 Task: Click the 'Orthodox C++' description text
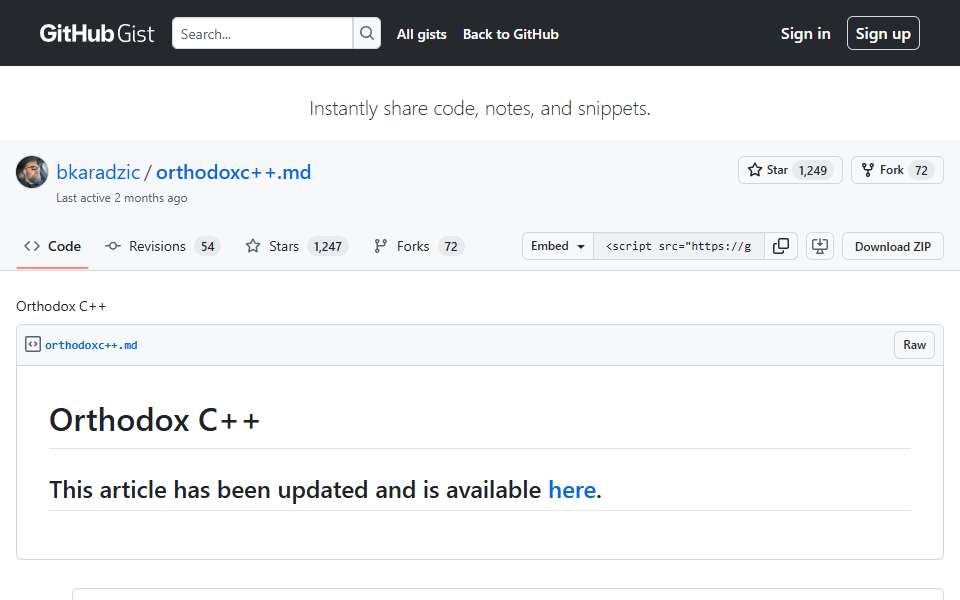pos(61,306)
